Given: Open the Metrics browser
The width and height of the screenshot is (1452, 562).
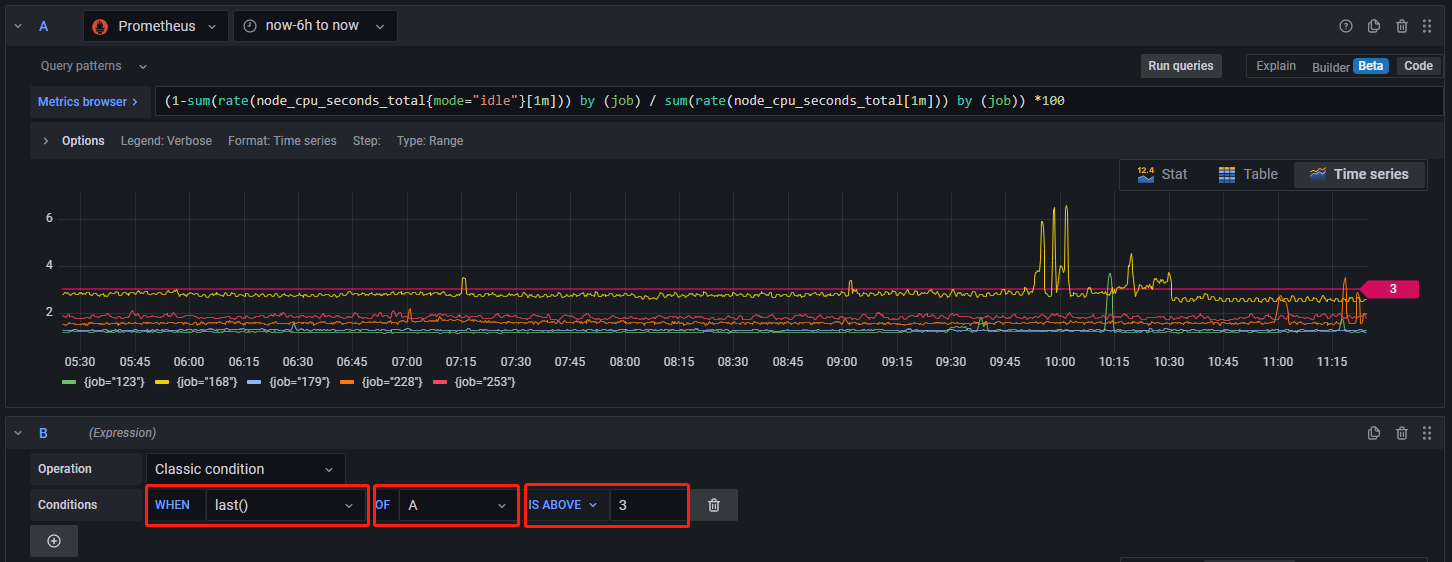Looking at the screenshot, I should [88, 102].
